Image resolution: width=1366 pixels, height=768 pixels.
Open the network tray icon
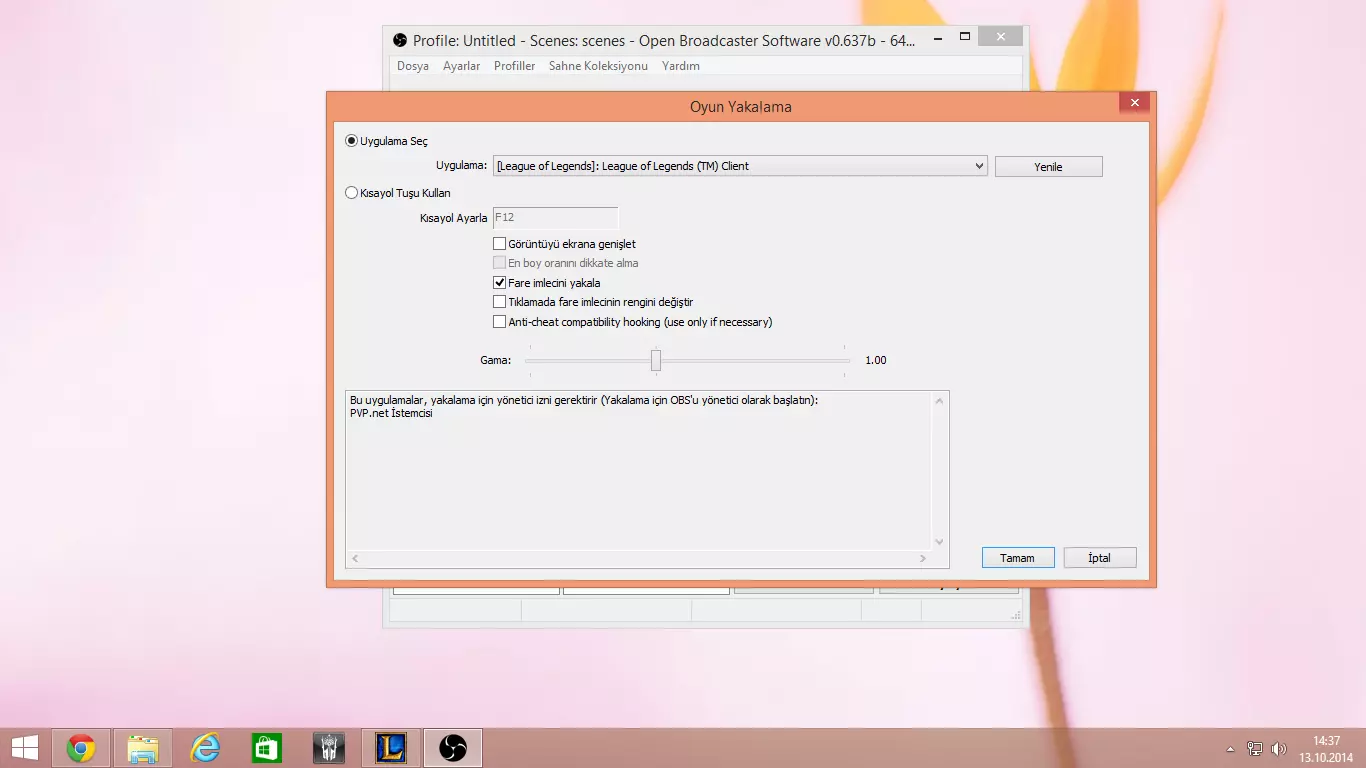click(1255, 748)
